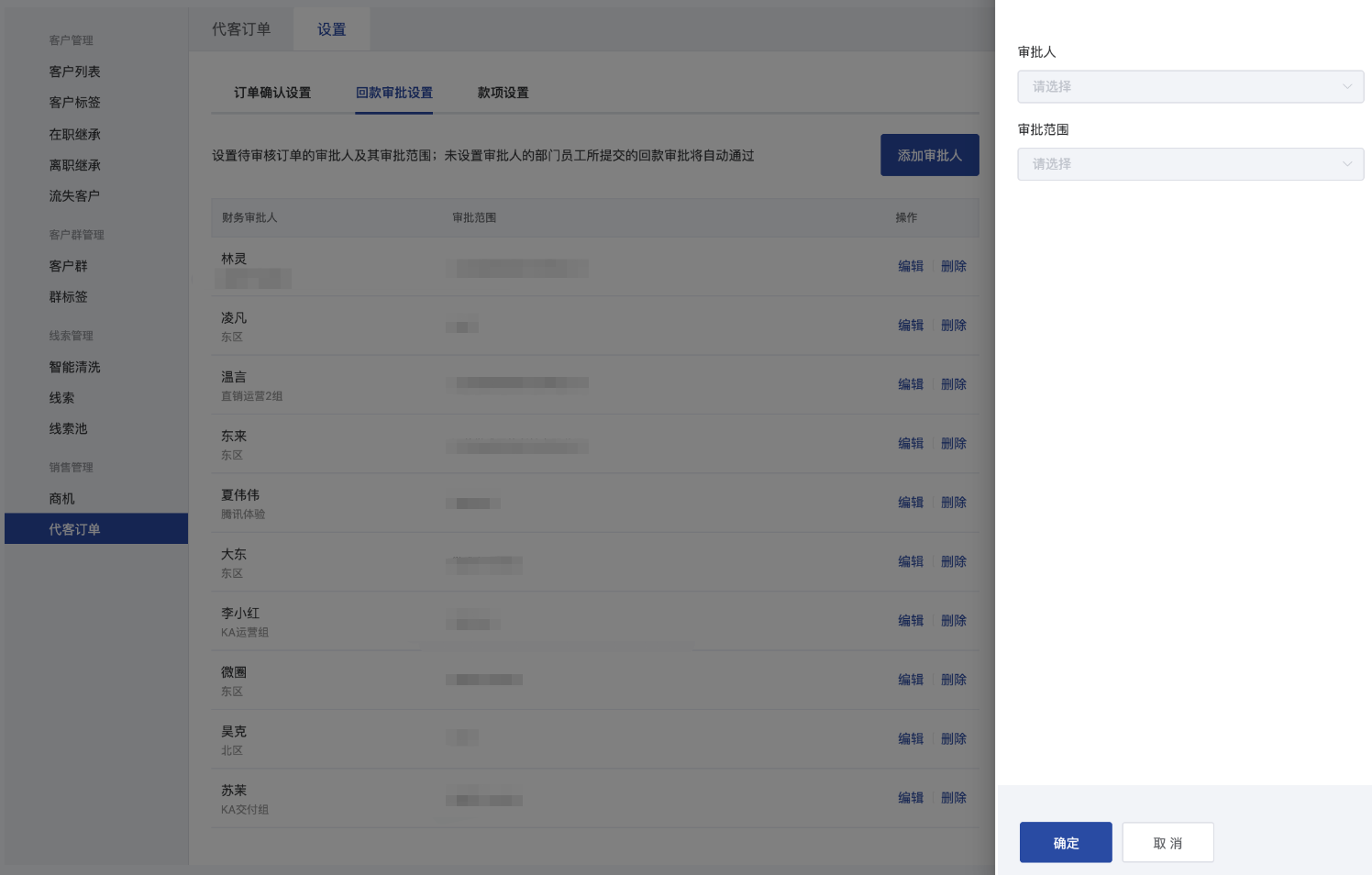Screen dimensions: 1372x875
Task: Open 客户群 in the sidebar
Action: pyautogui.click(x=68, y=266)
